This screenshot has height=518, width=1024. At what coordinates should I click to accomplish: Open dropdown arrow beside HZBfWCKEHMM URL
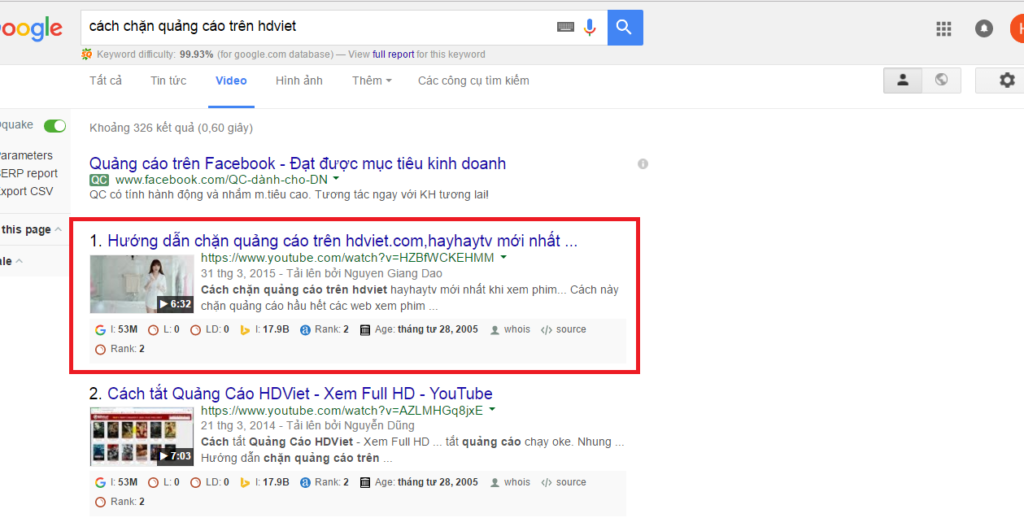tap(504, 257)
